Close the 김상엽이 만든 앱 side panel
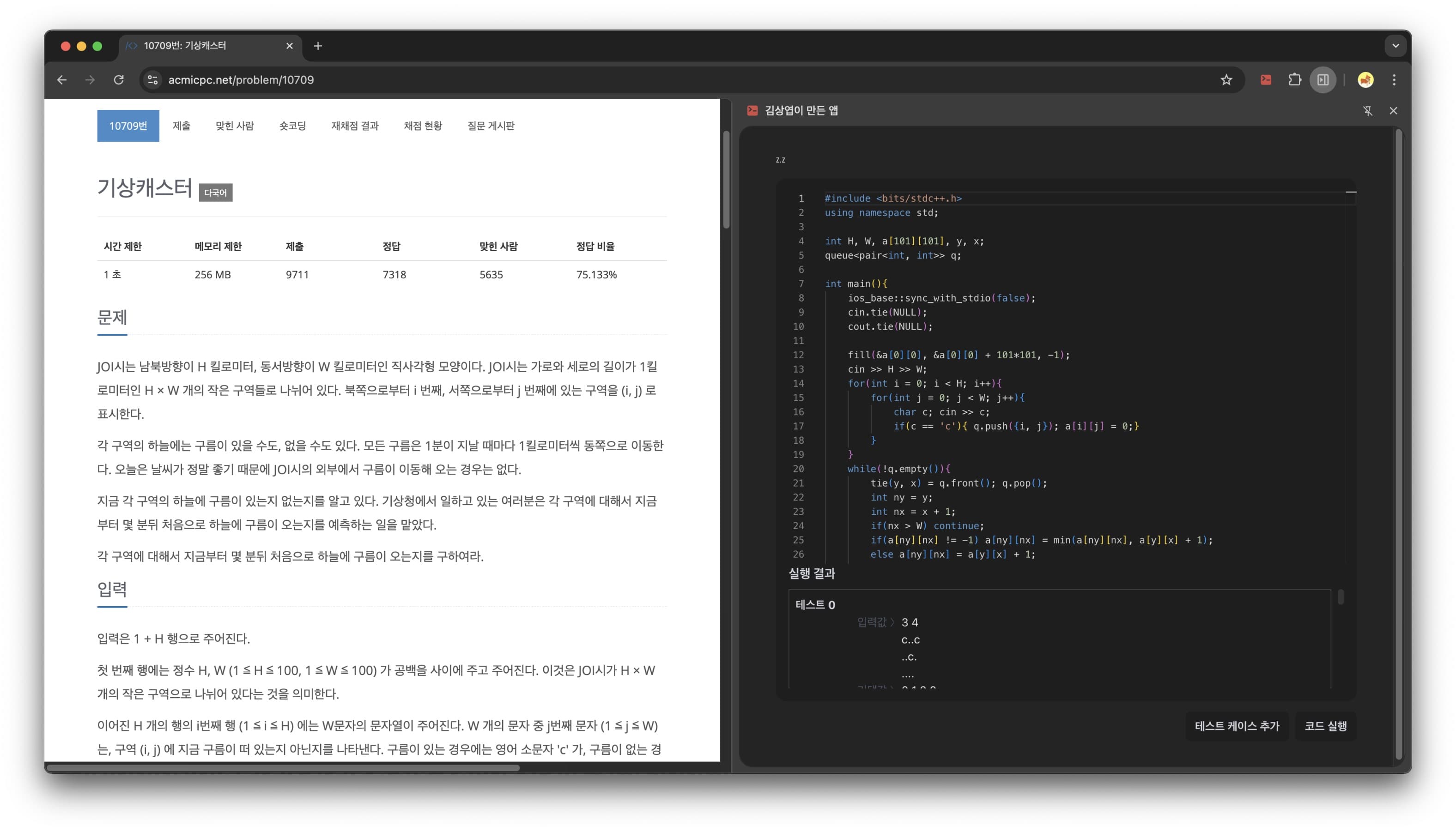Viewport: 1456px width, 832px height. pos(1394,110)
